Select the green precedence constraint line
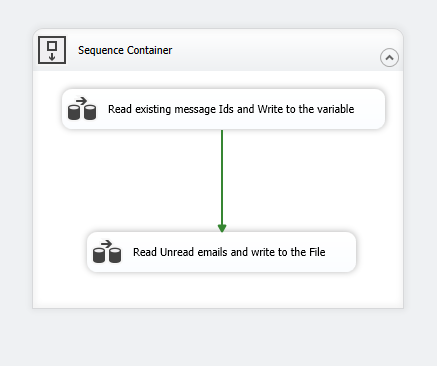Screen dimensions: 437x366 tap(222, 177)
